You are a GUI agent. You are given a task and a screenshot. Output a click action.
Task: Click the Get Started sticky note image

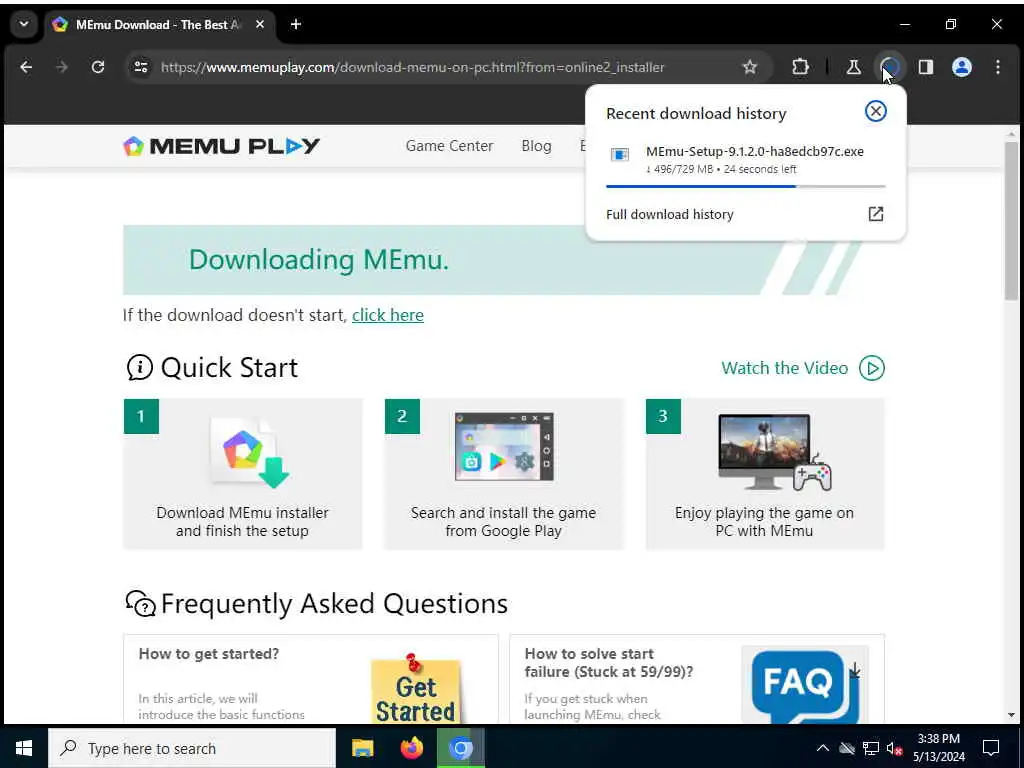[415, 688]
